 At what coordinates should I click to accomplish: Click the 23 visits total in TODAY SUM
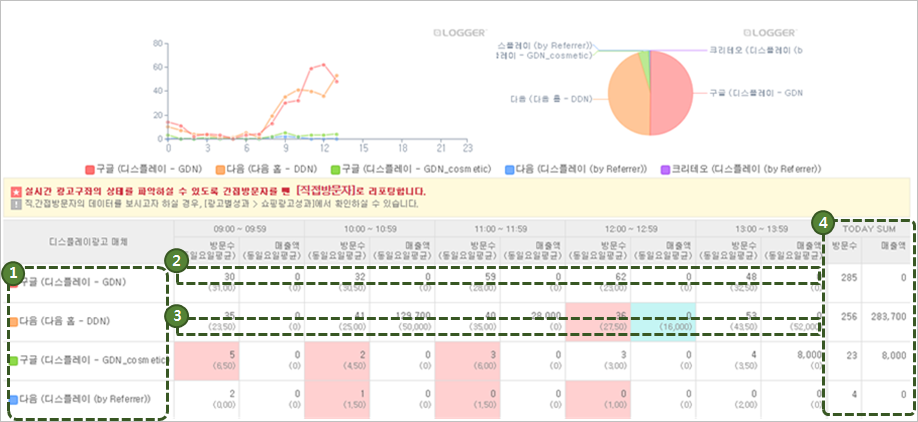[x=852, y=356]
